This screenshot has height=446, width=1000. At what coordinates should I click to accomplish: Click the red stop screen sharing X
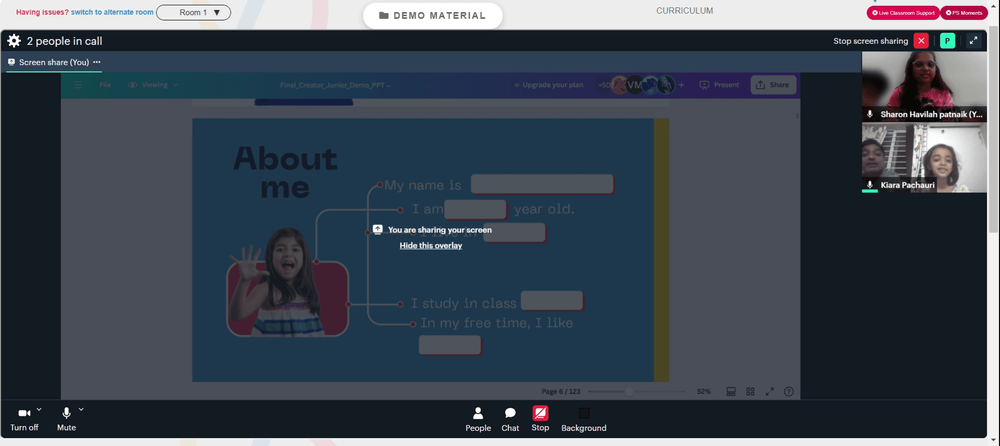click(921, 41)
